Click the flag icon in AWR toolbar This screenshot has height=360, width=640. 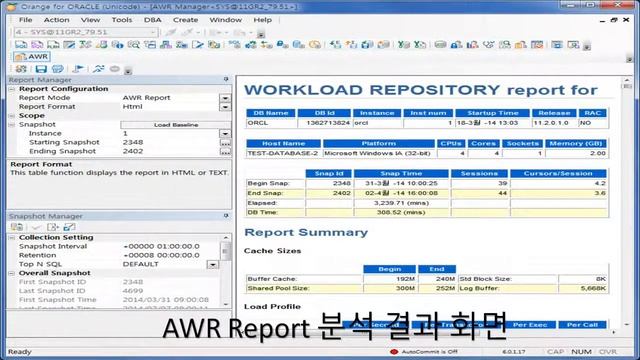click(78, 69)
